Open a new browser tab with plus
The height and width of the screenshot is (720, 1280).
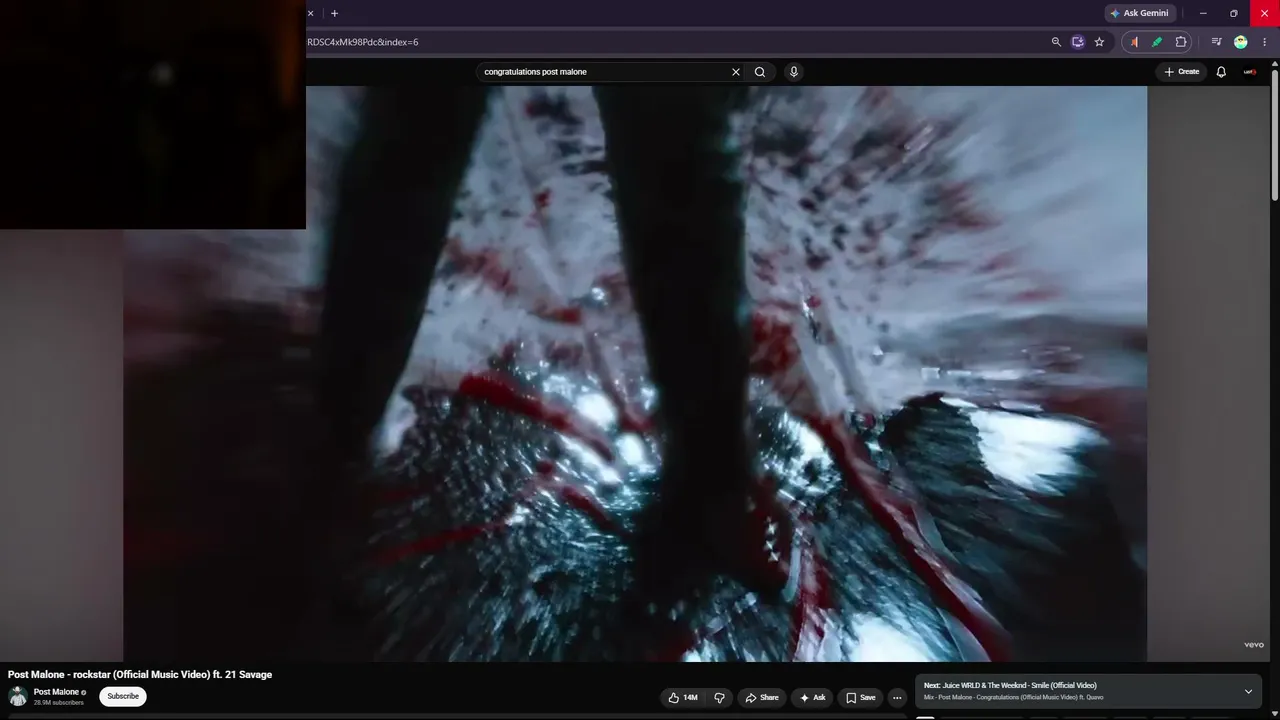tap(334, 13)
